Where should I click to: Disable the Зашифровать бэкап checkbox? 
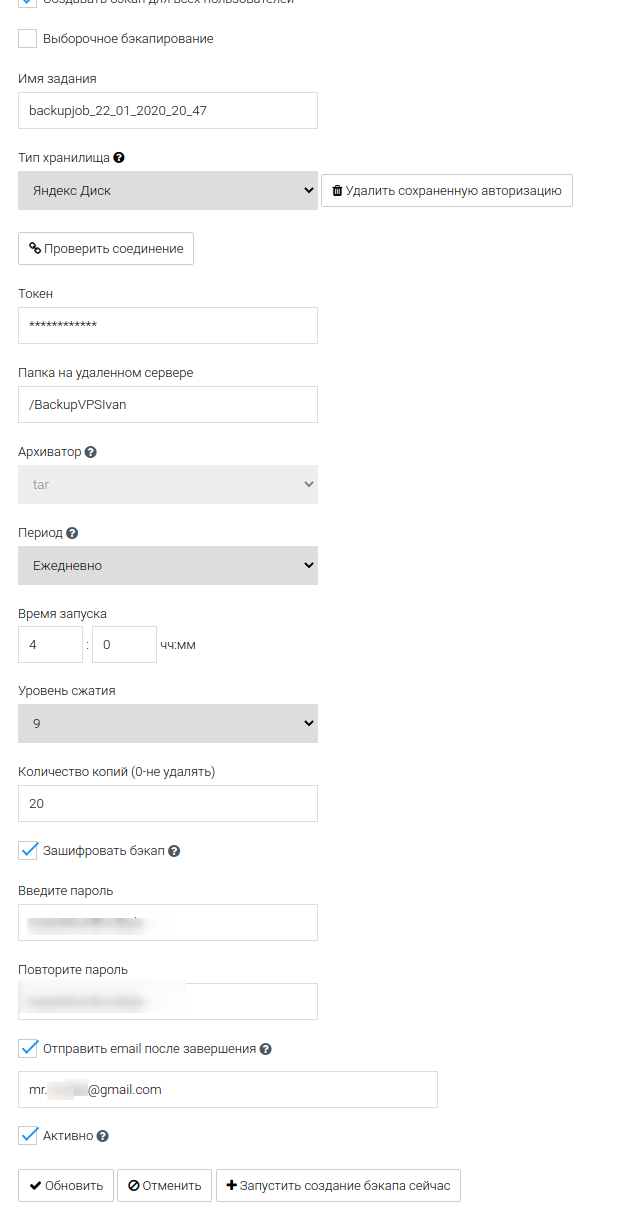coord(26,850)
